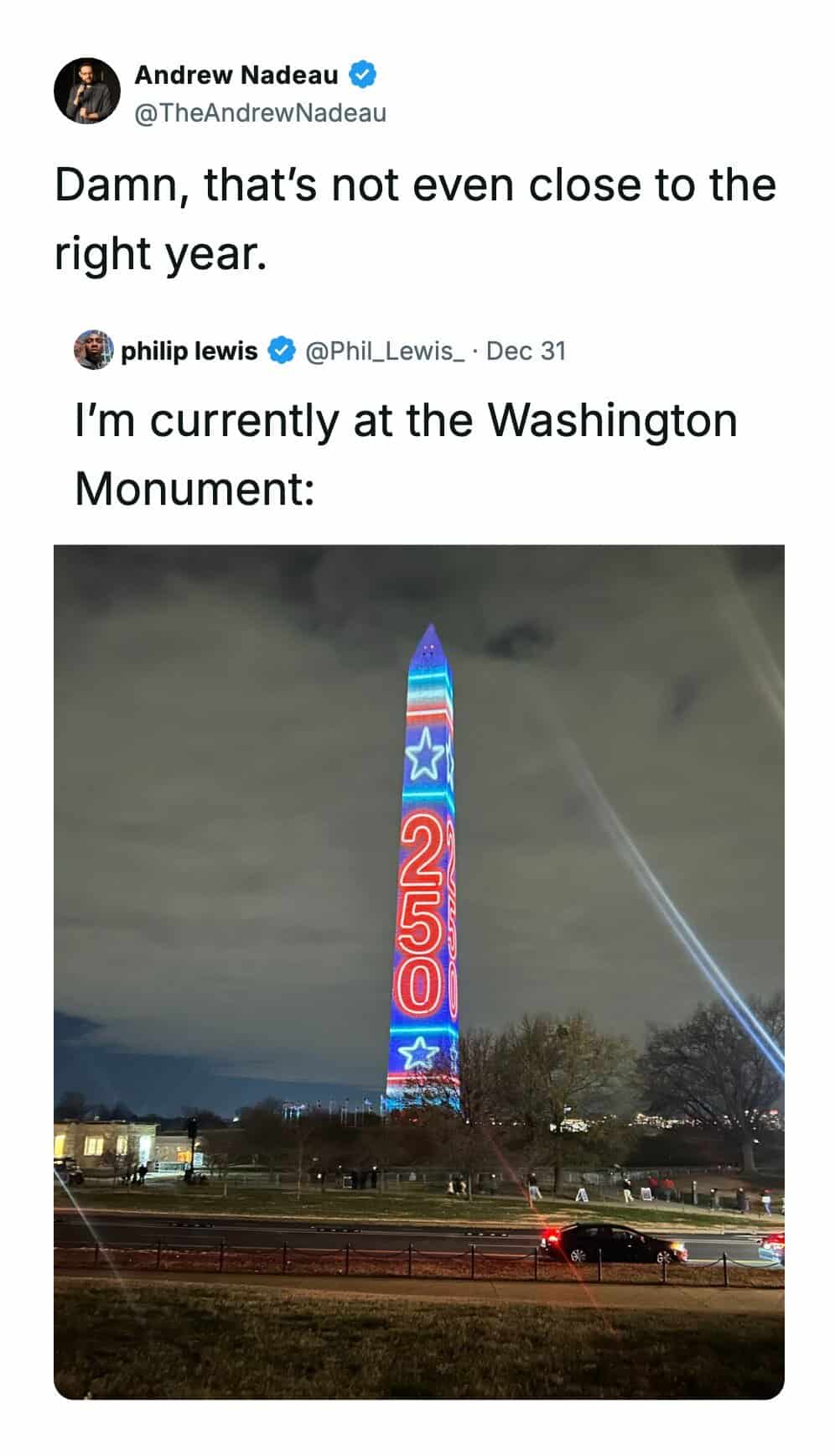Click verified badge beside philip lewis
Image resolution: width=835 pixels, height=1456 pixels.
click(280, 351)
